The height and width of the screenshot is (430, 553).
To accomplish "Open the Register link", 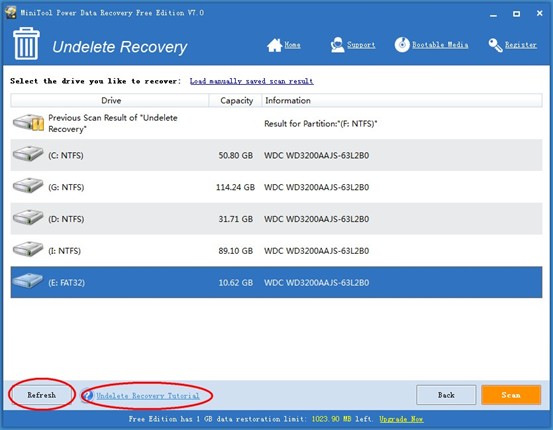I will (x=521, y=45).
